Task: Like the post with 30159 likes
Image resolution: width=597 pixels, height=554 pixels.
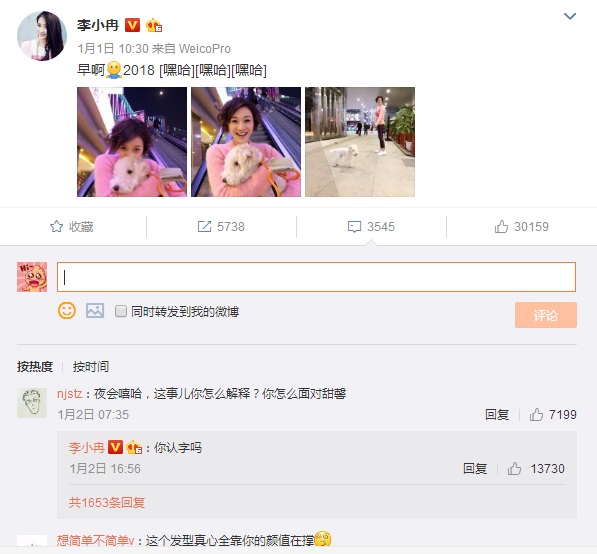Action: pos(501,227)
